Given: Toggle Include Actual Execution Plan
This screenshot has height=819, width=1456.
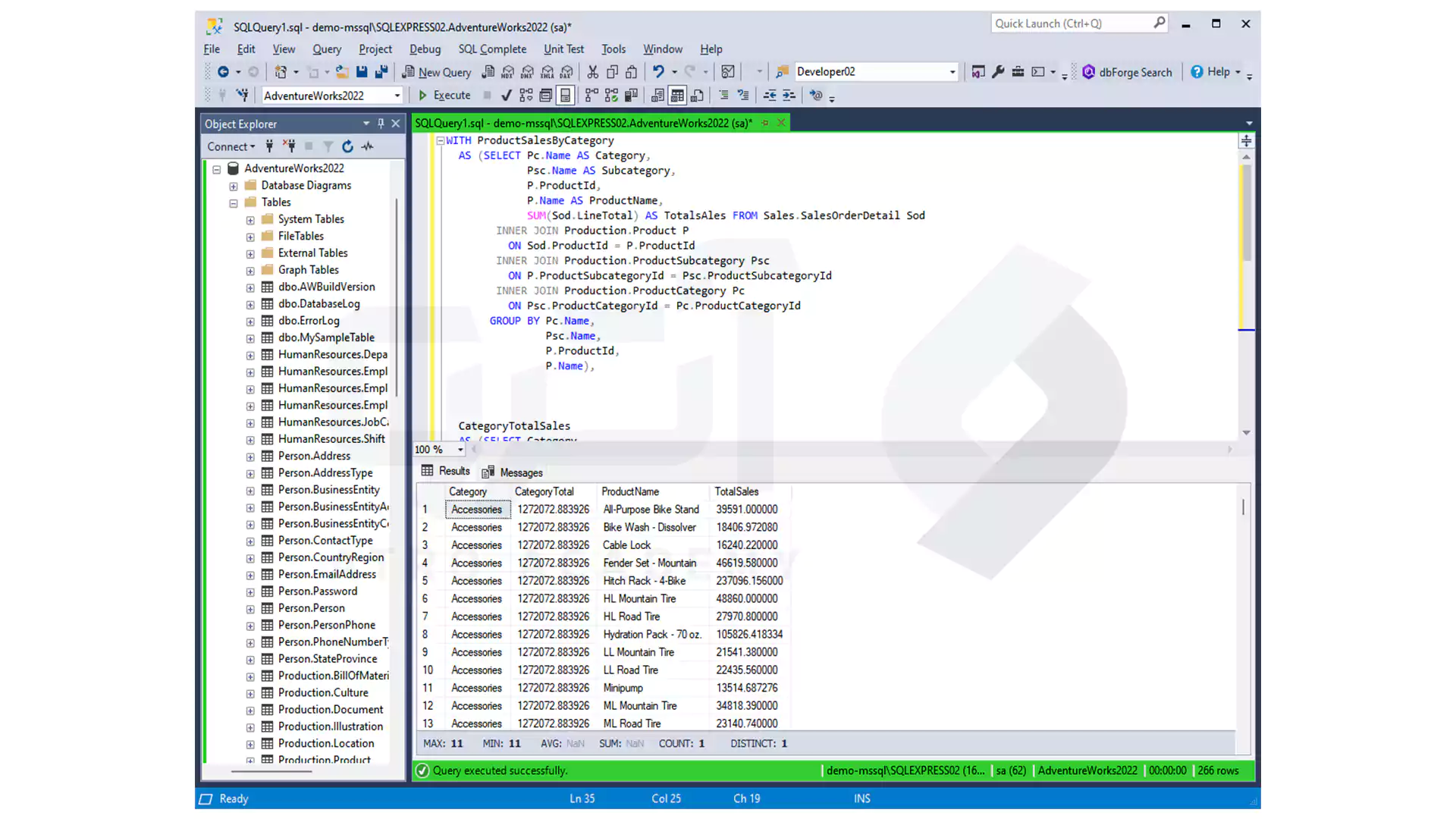Looking at the screenshot, I should click(591, 96).
